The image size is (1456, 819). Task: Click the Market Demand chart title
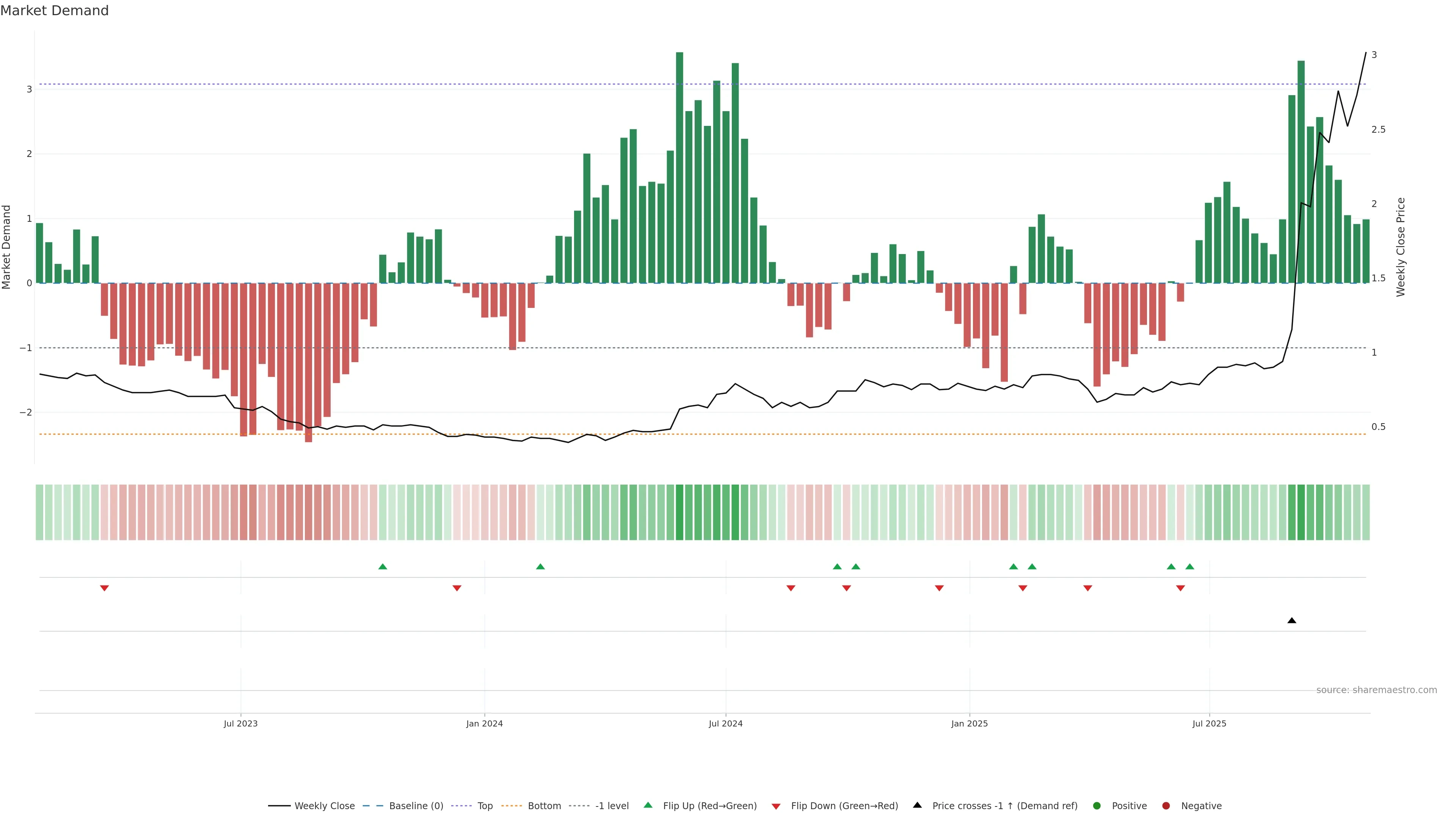pos(54,11)
